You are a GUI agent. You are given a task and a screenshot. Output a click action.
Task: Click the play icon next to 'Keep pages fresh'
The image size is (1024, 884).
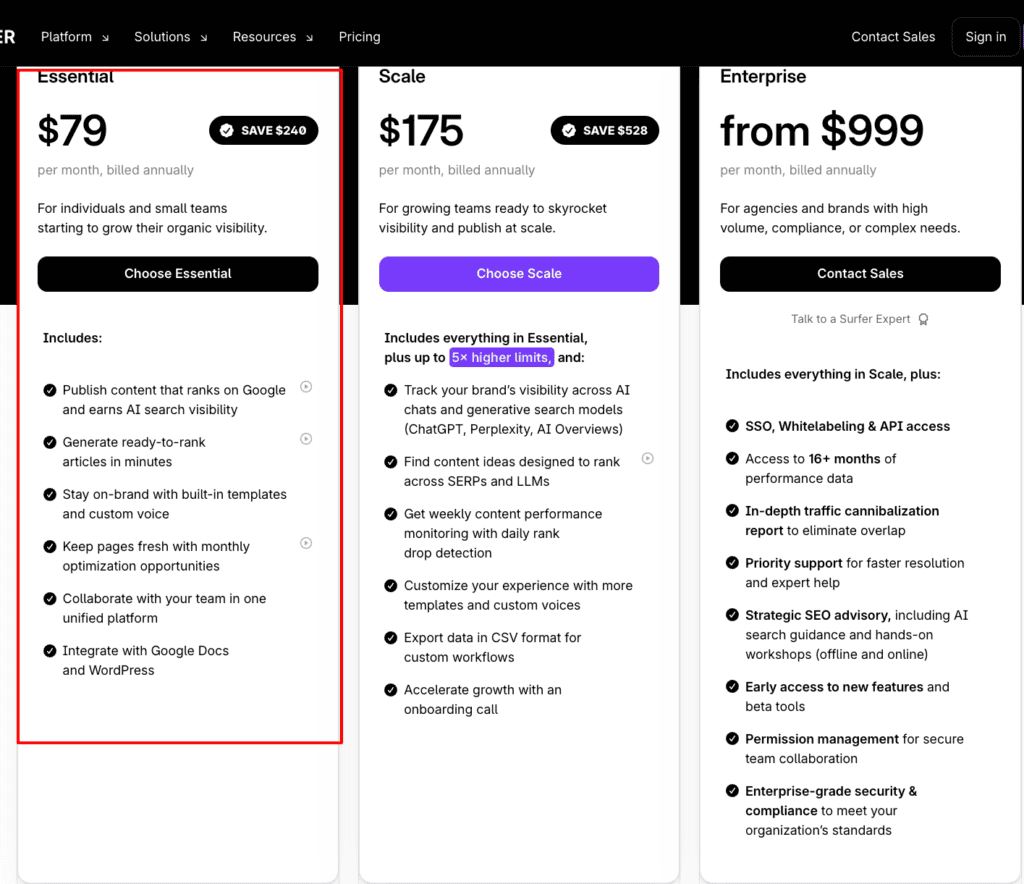point(306,541)
